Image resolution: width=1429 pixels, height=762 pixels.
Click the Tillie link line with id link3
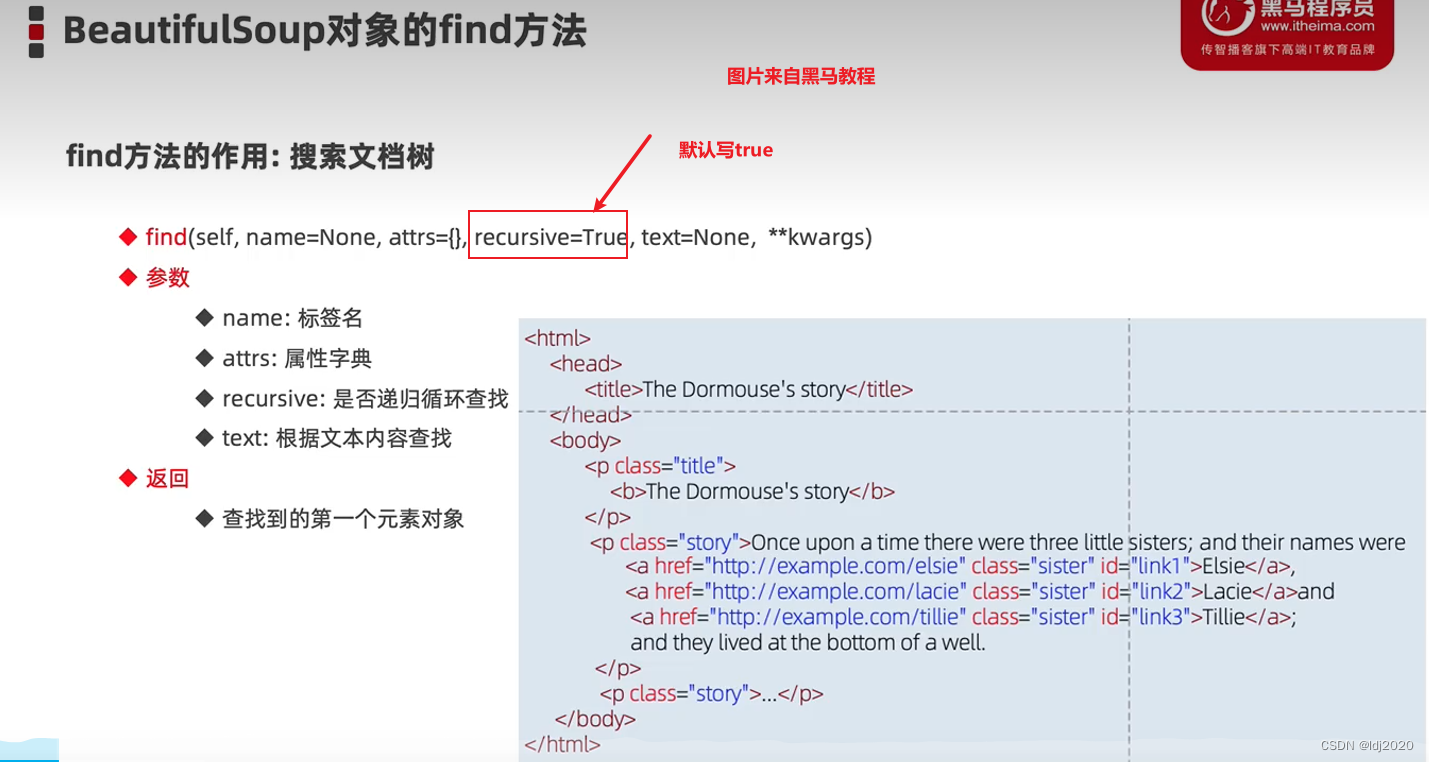tap(964, 617)
